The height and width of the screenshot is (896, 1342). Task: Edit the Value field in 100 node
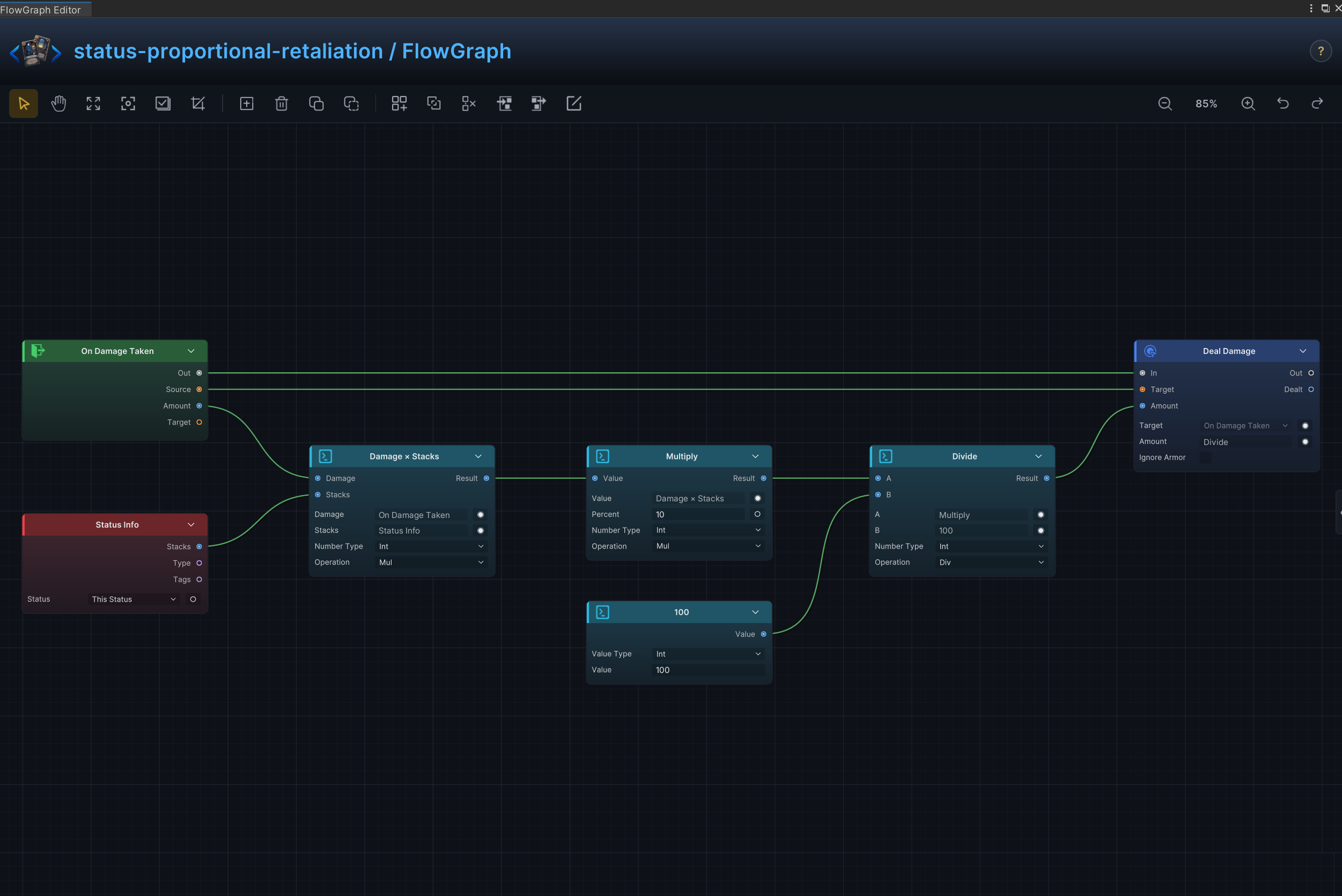709,670
